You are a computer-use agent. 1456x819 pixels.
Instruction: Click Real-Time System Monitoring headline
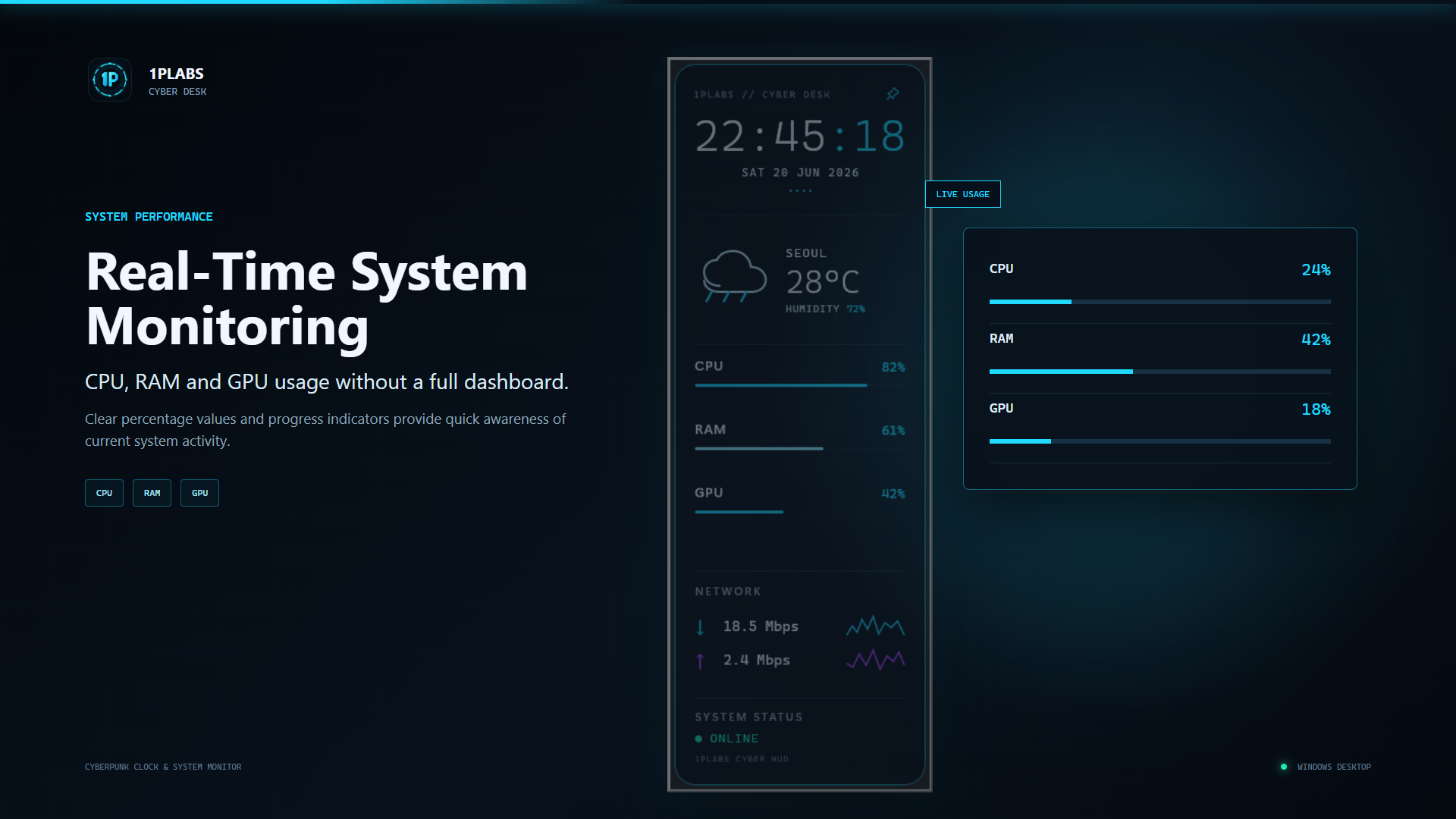[307, 299]
